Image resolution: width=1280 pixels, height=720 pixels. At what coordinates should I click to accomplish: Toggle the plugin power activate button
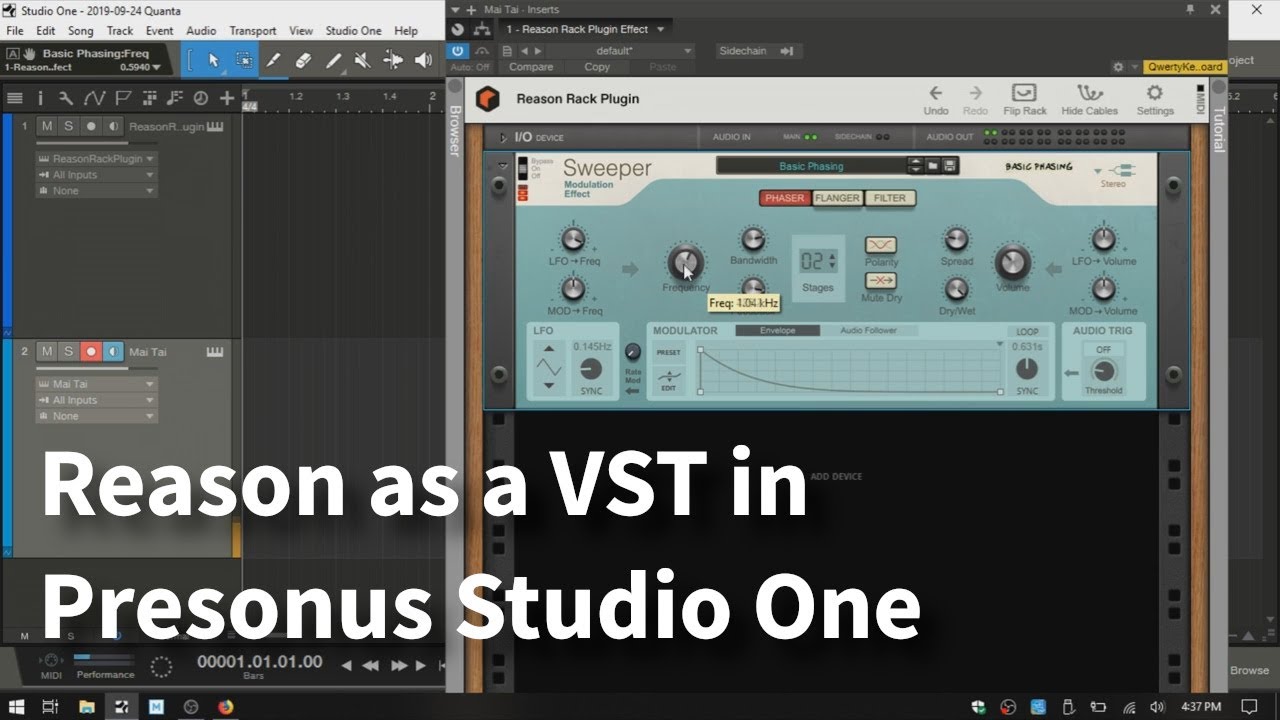(458, 50)
